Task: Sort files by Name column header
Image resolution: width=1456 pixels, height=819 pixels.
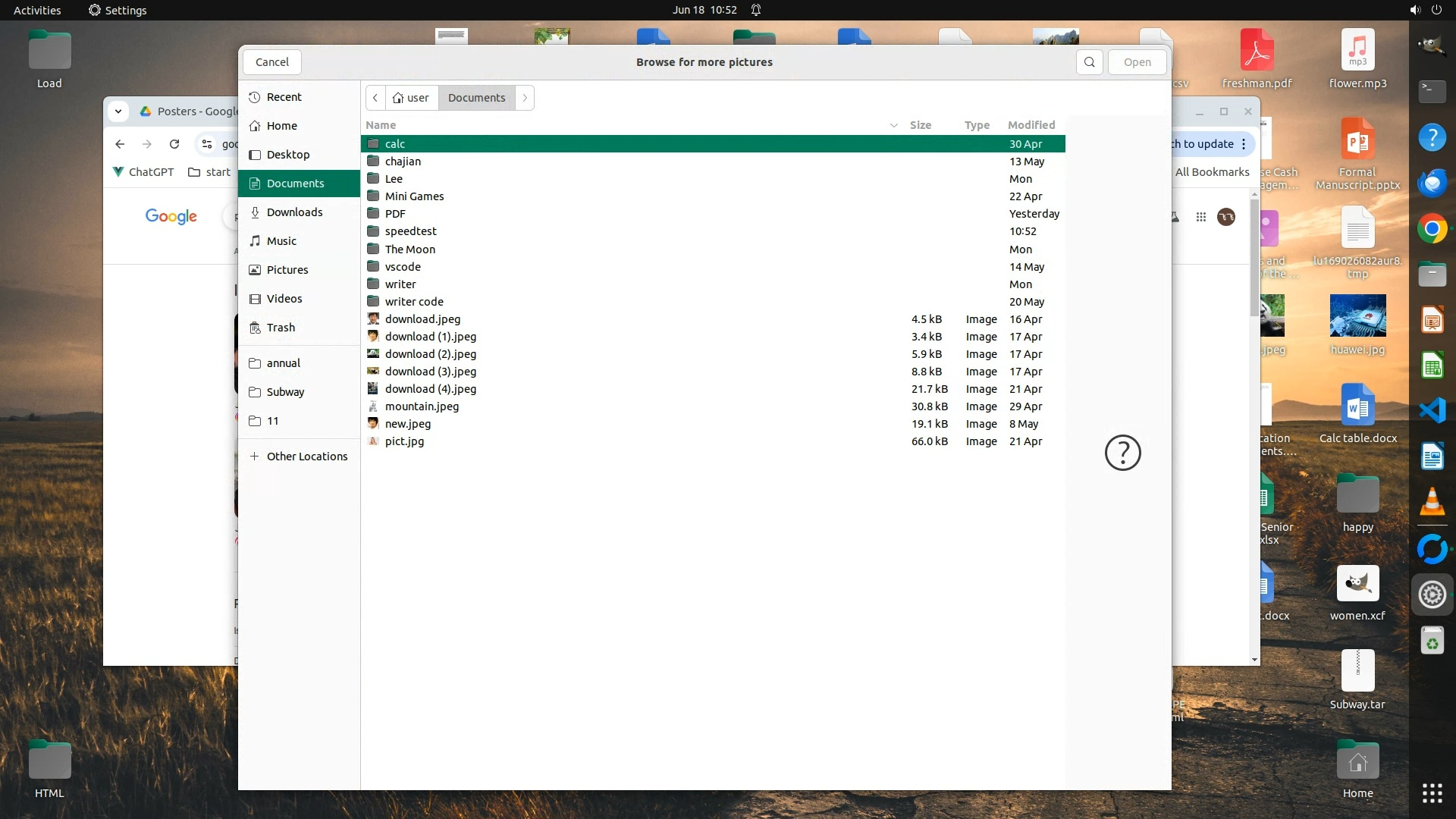Action: (381, 125)
